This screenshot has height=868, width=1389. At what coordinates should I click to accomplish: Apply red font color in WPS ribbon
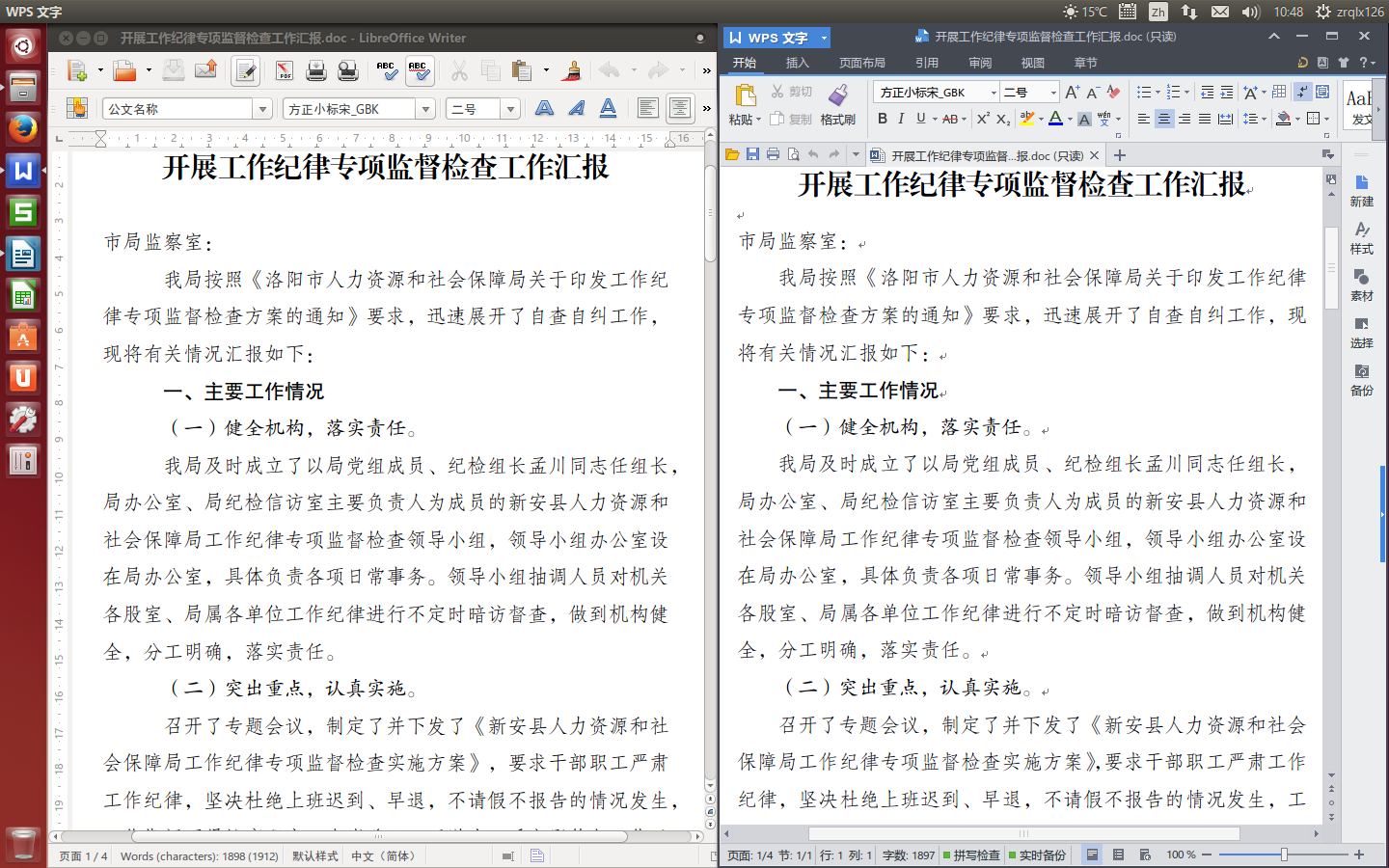pos(1056,119)
